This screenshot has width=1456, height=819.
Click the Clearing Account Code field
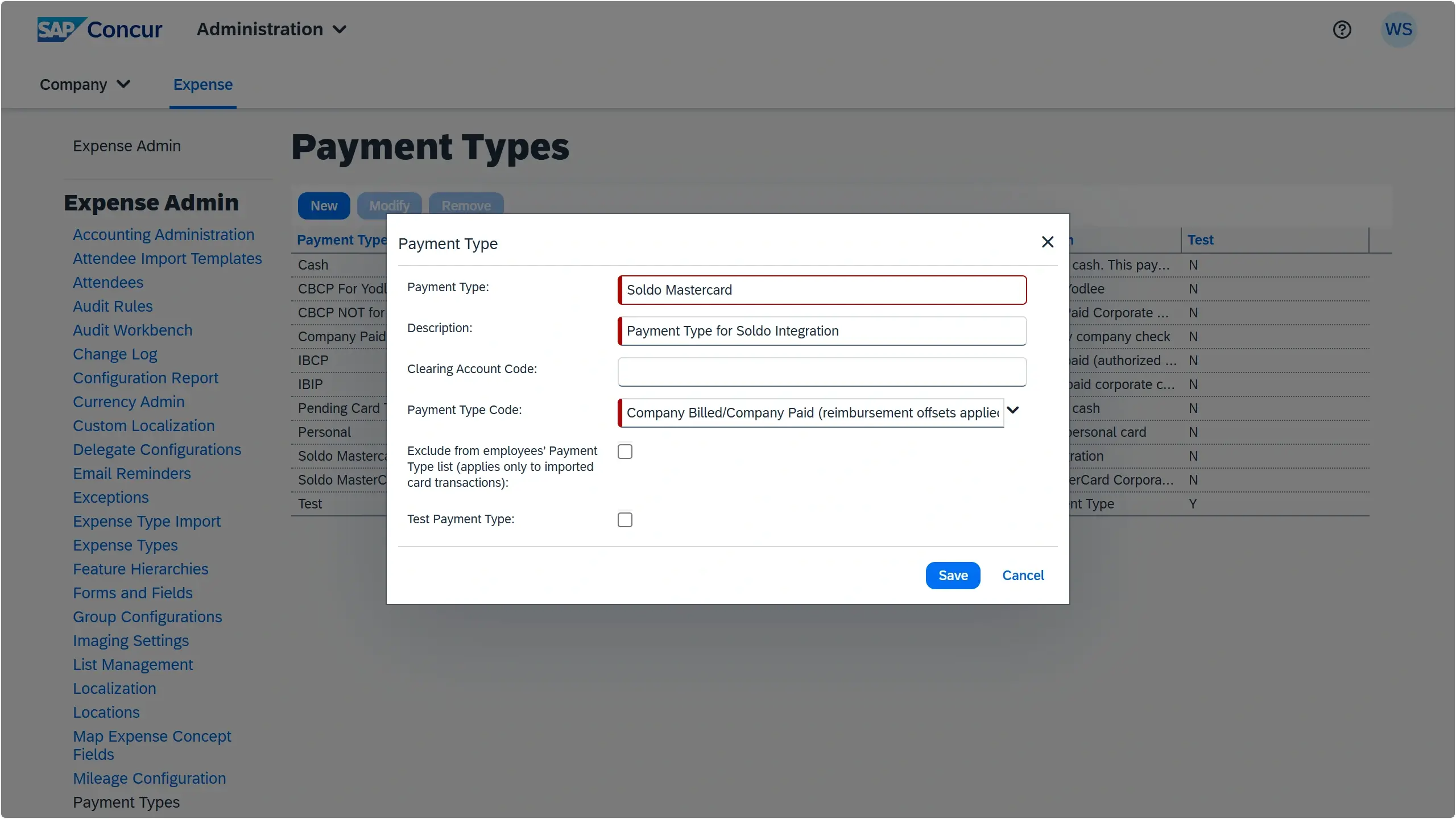[x=822, y=372]
